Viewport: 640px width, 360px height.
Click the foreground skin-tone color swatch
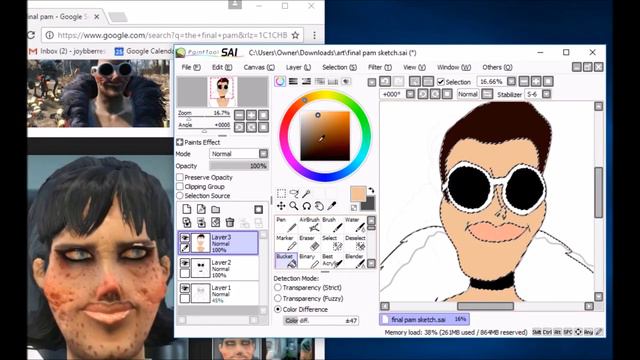pos(358,194)
